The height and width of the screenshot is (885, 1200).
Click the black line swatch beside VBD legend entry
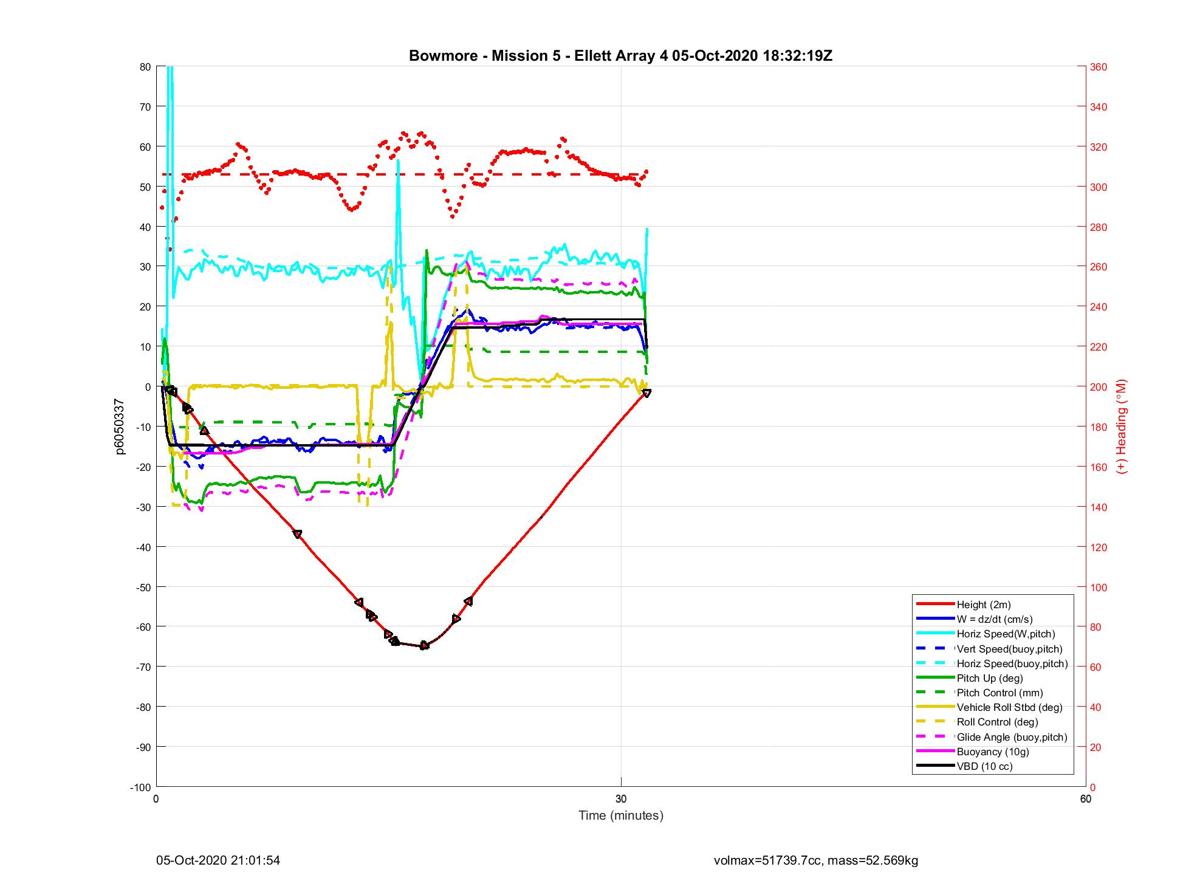pos(935,766)
